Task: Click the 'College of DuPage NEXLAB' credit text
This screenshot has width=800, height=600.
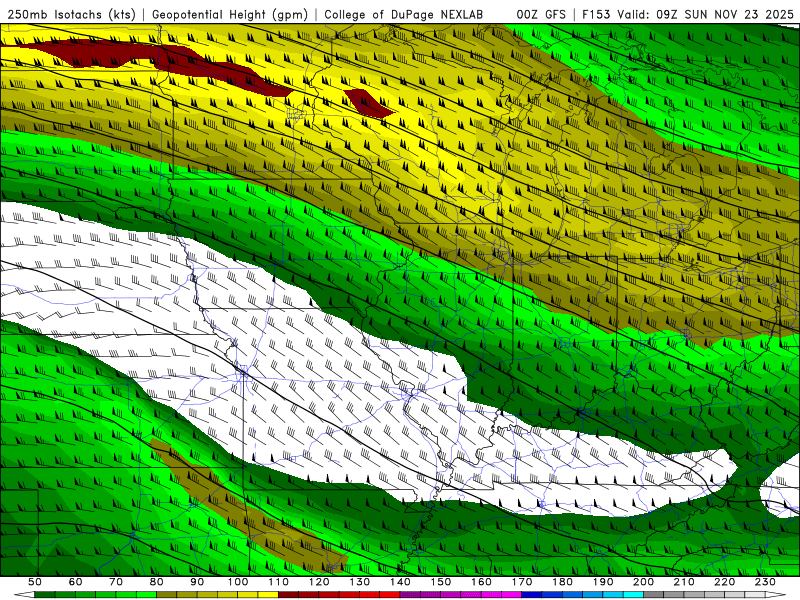Action: point(403,14)
